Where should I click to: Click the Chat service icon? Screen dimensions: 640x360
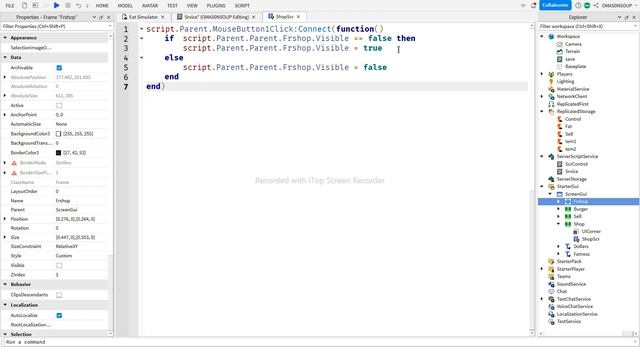coord(551,291)
